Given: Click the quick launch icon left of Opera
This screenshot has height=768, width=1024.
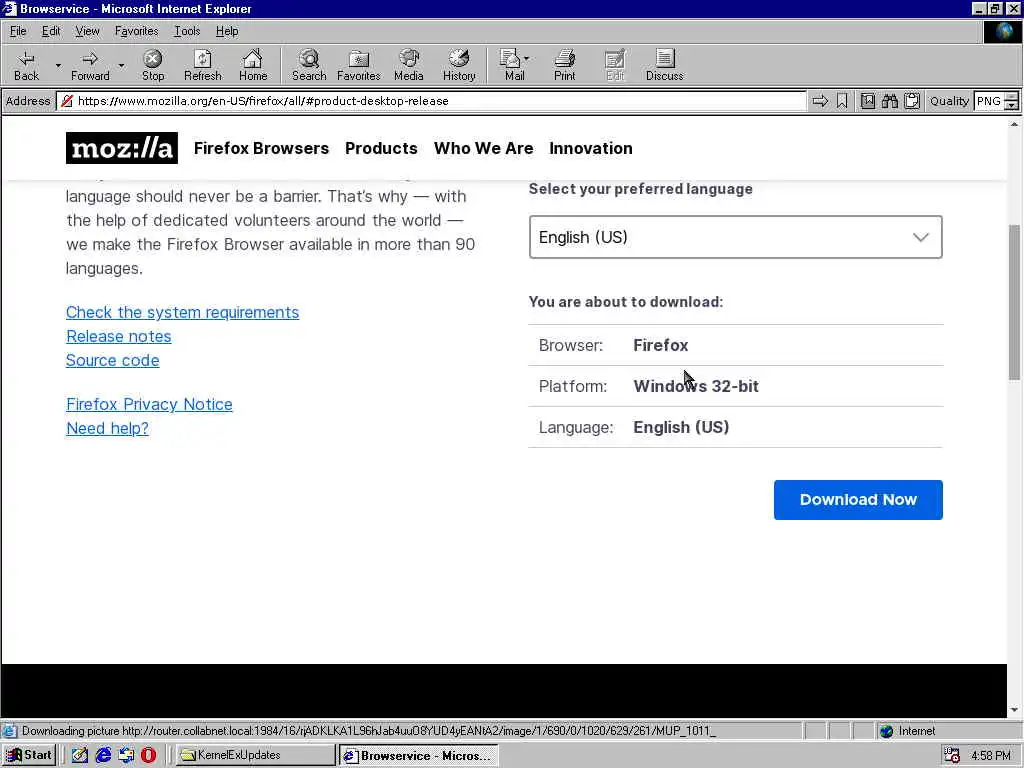Looking at the screenshot, I should (x=126, y=755).
